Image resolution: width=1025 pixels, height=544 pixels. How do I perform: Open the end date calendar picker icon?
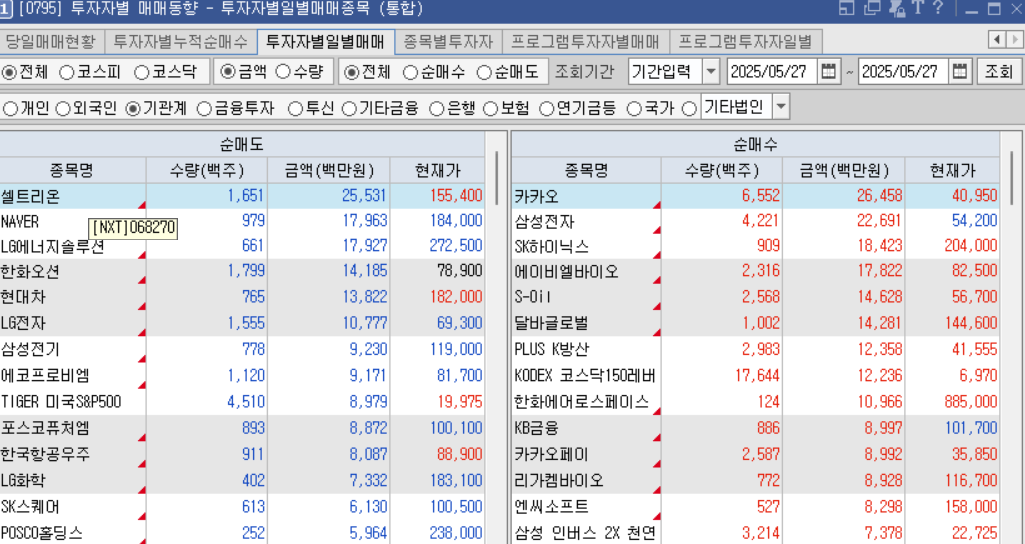[959, 71]
